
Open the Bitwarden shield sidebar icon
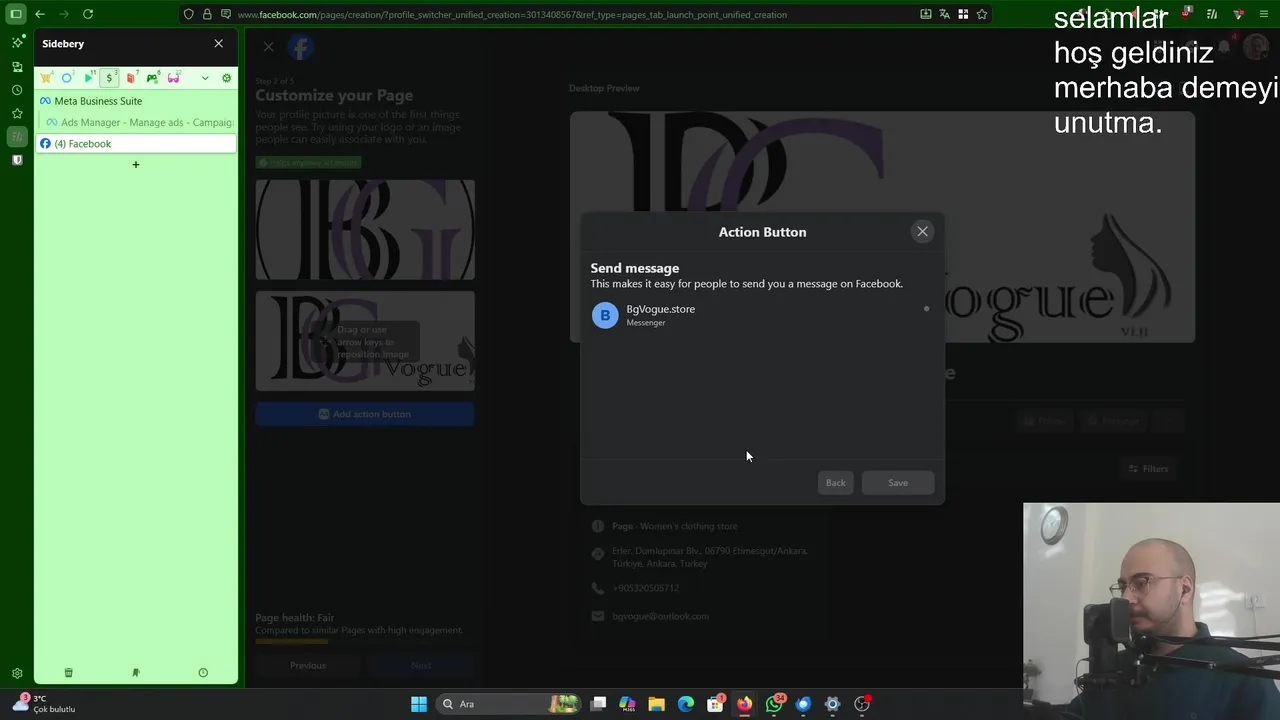pos(17,160)
